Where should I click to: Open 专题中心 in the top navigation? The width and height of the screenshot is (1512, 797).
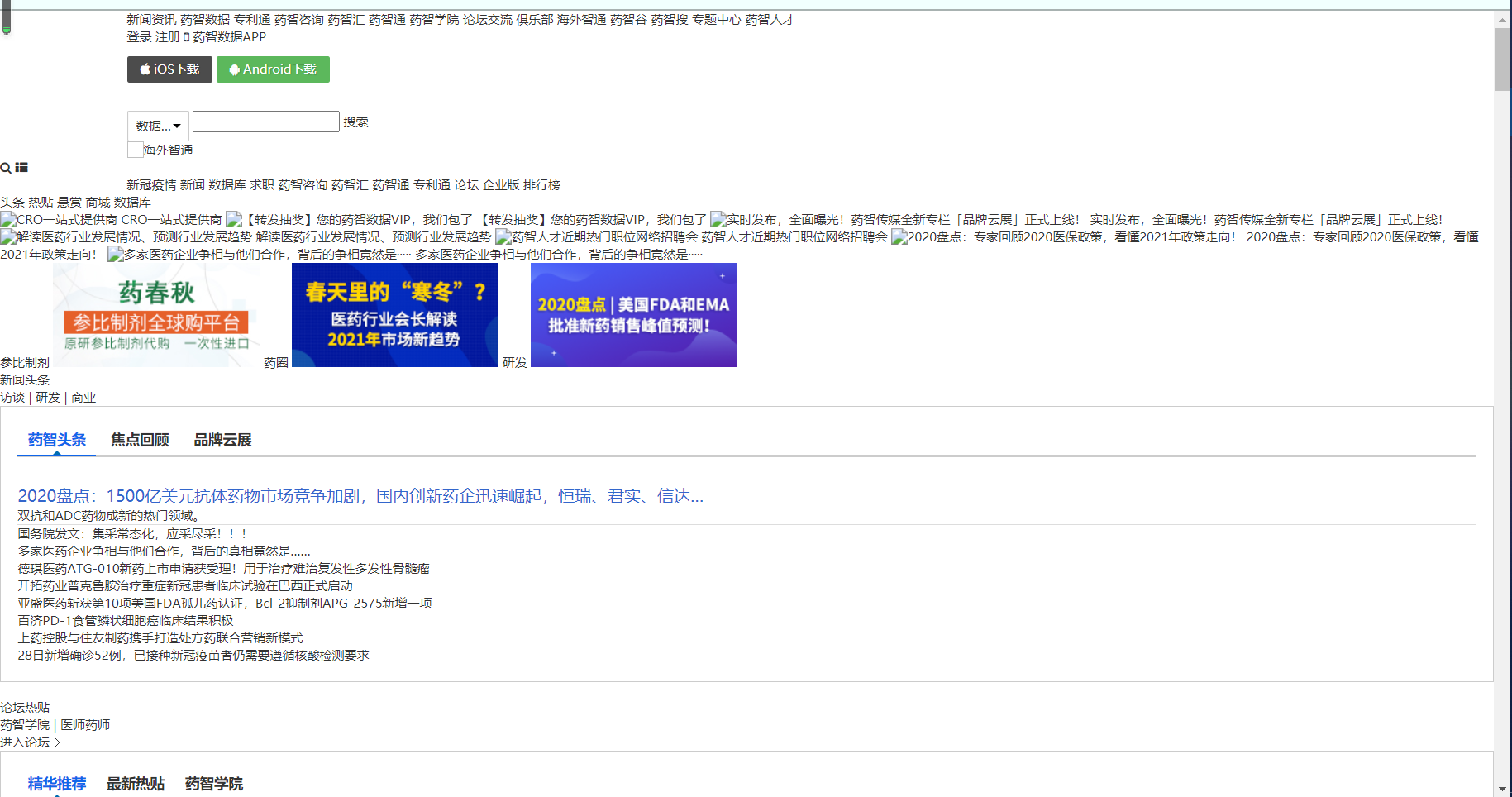point(717,20)
